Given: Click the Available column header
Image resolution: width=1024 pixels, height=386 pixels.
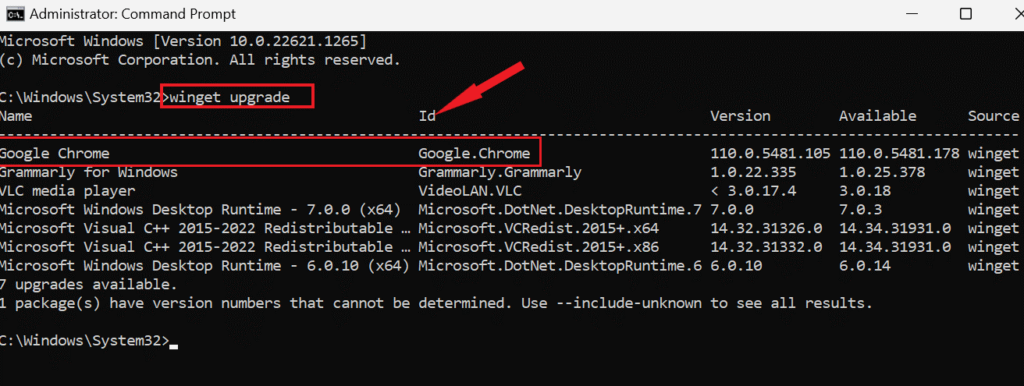Looking at the screenshot, I should point(878,116).
